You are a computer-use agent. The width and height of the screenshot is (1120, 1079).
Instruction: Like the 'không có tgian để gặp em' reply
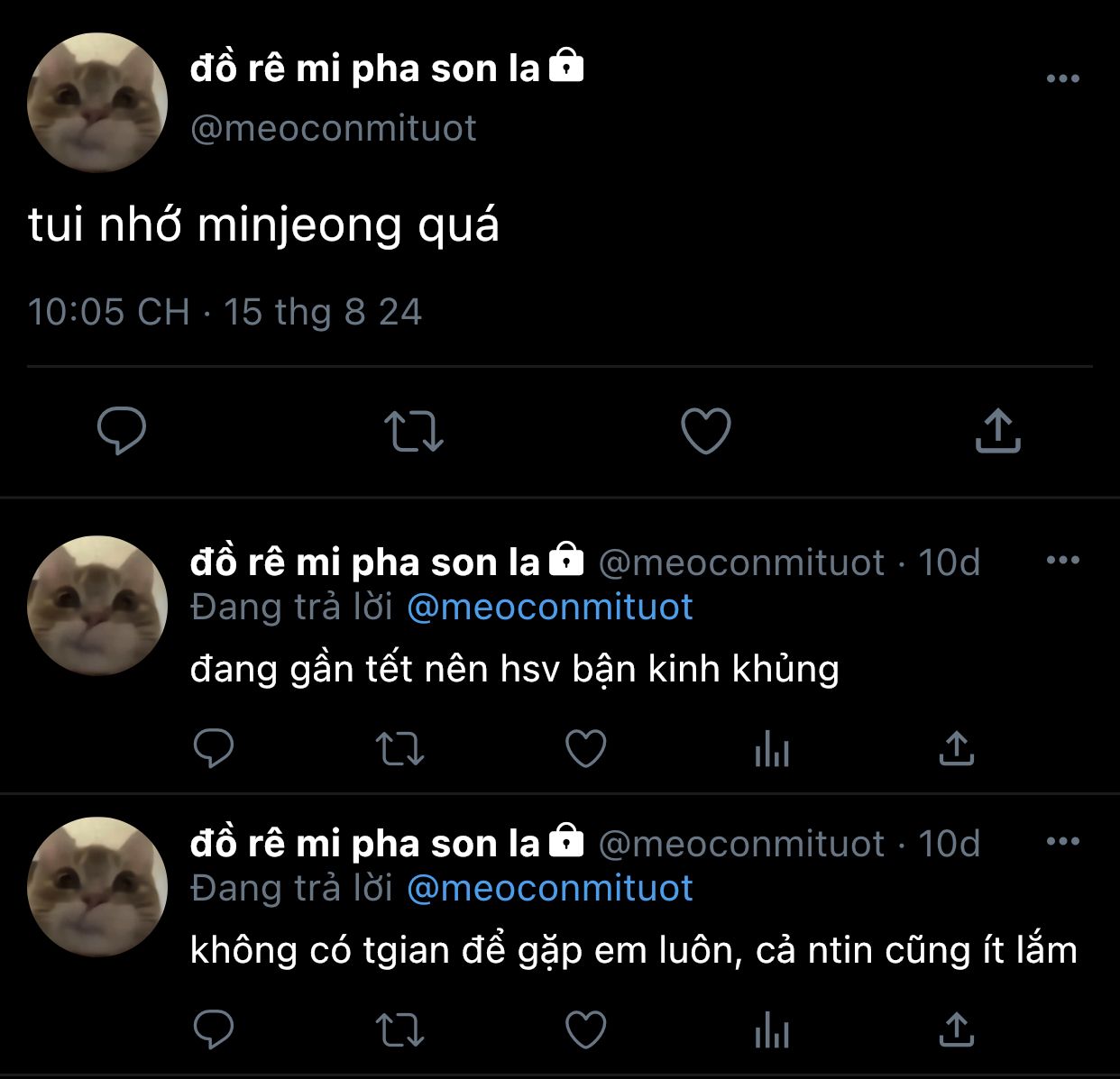point(585,1029)
